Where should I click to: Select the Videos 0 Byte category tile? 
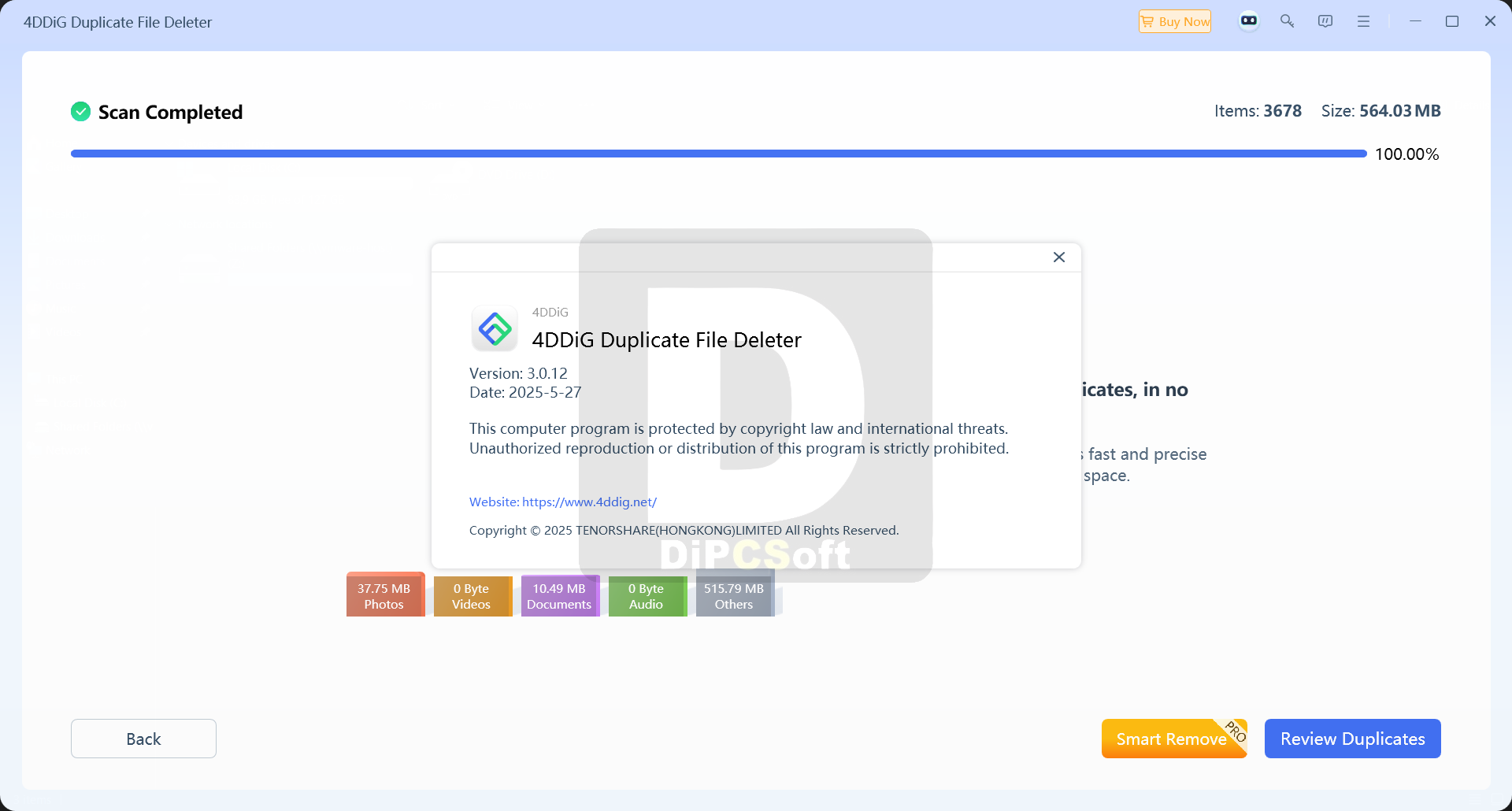(x=472, y=596)
